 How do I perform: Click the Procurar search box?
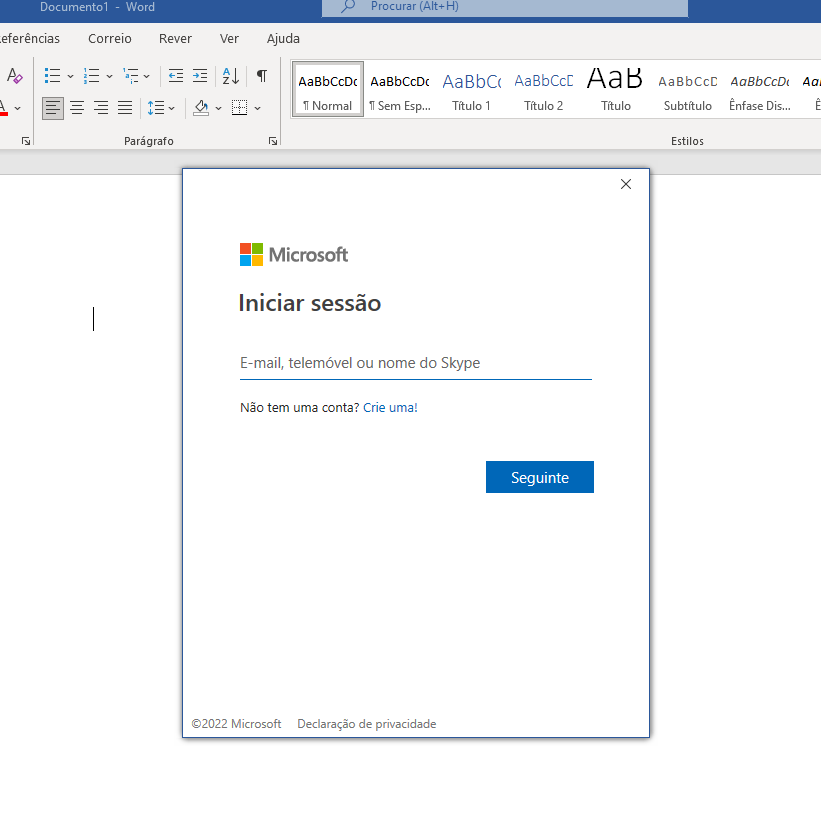click(x=505, y=7)
